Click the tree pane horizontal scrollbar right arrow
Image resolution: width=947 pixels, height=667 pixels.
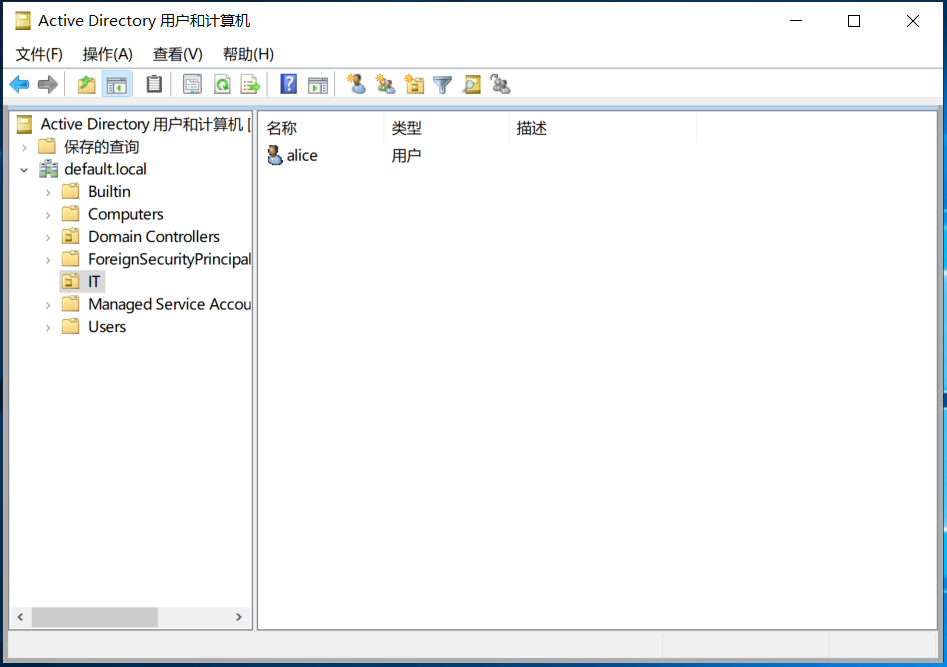point(239,617)
